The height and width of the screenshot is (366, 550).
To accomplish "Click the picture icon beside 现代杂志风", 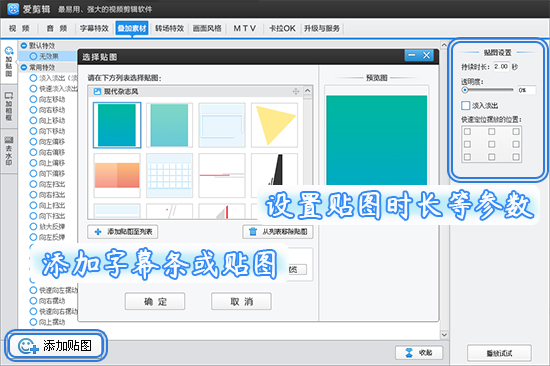I will [x=97, y=92].
